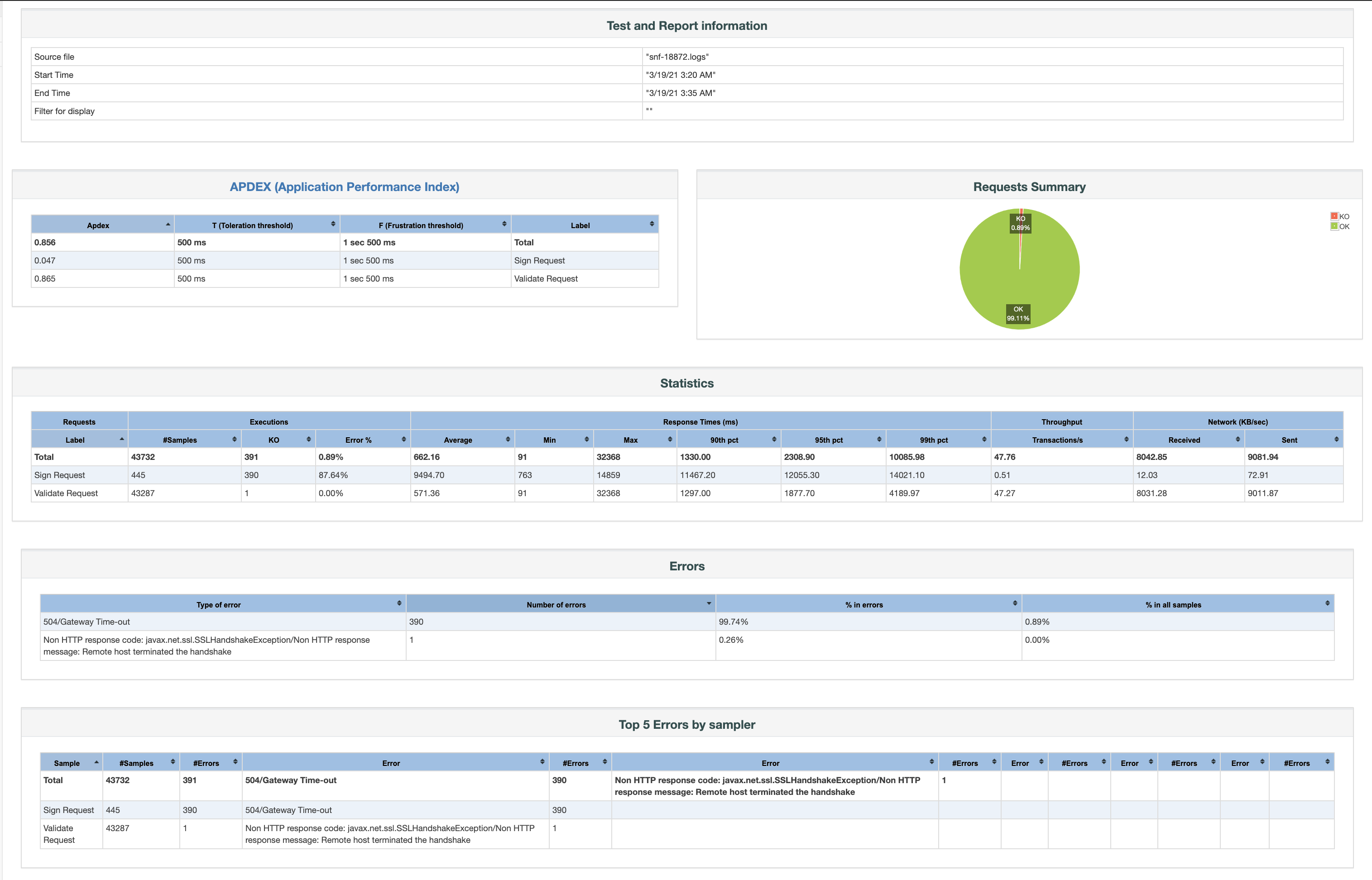1372x880 pixels.
Task: Click Validate Request label in APDEX table
Action: click(546, 279)
